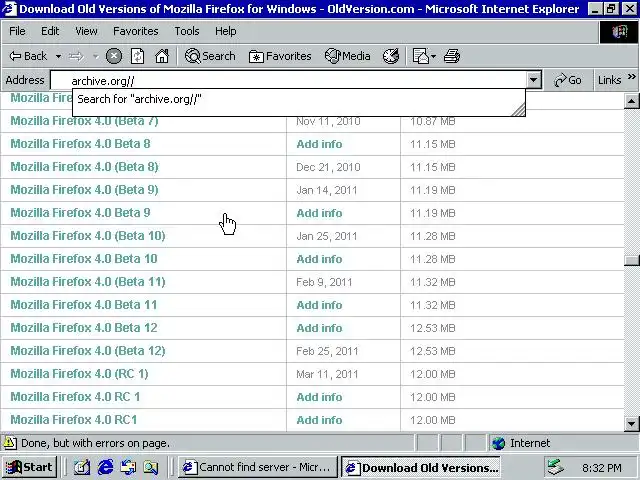The height and width of the screenshot is (480, 640).
Task: Go back with the Back button
Action: click(28, 56)
